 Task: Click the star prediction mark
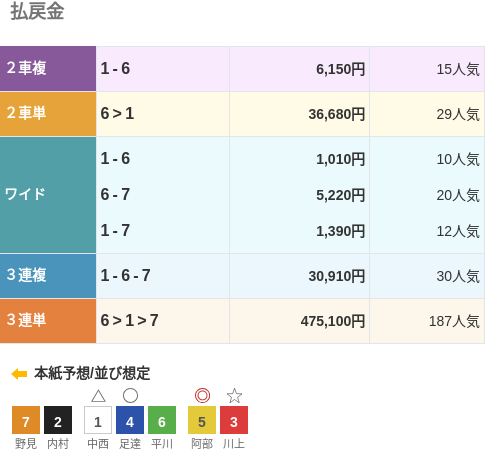click(234, 396)
